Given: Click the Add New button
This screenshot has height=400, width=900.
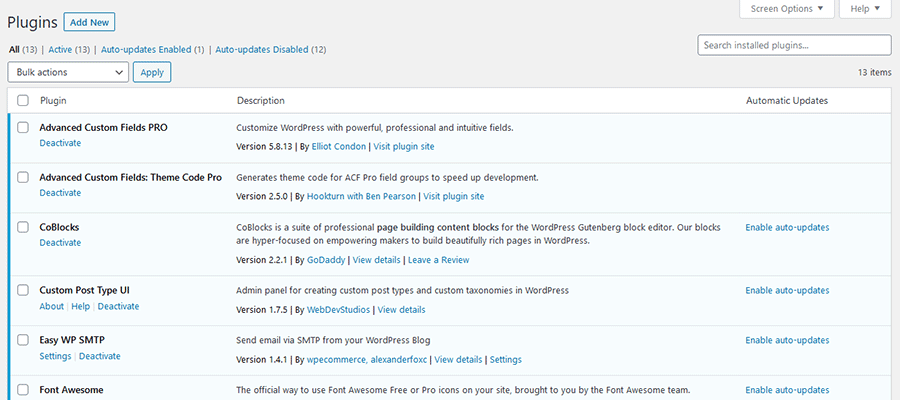Looking at the screenshot, I should (x=89, y=21).
